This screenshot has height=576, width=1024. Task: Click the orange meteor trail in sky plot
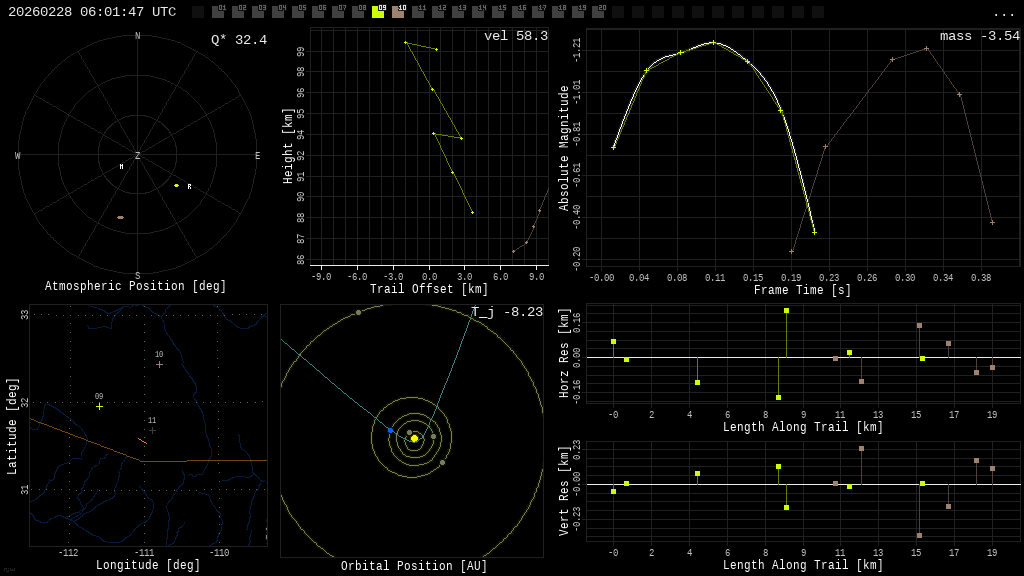point(121,217)
